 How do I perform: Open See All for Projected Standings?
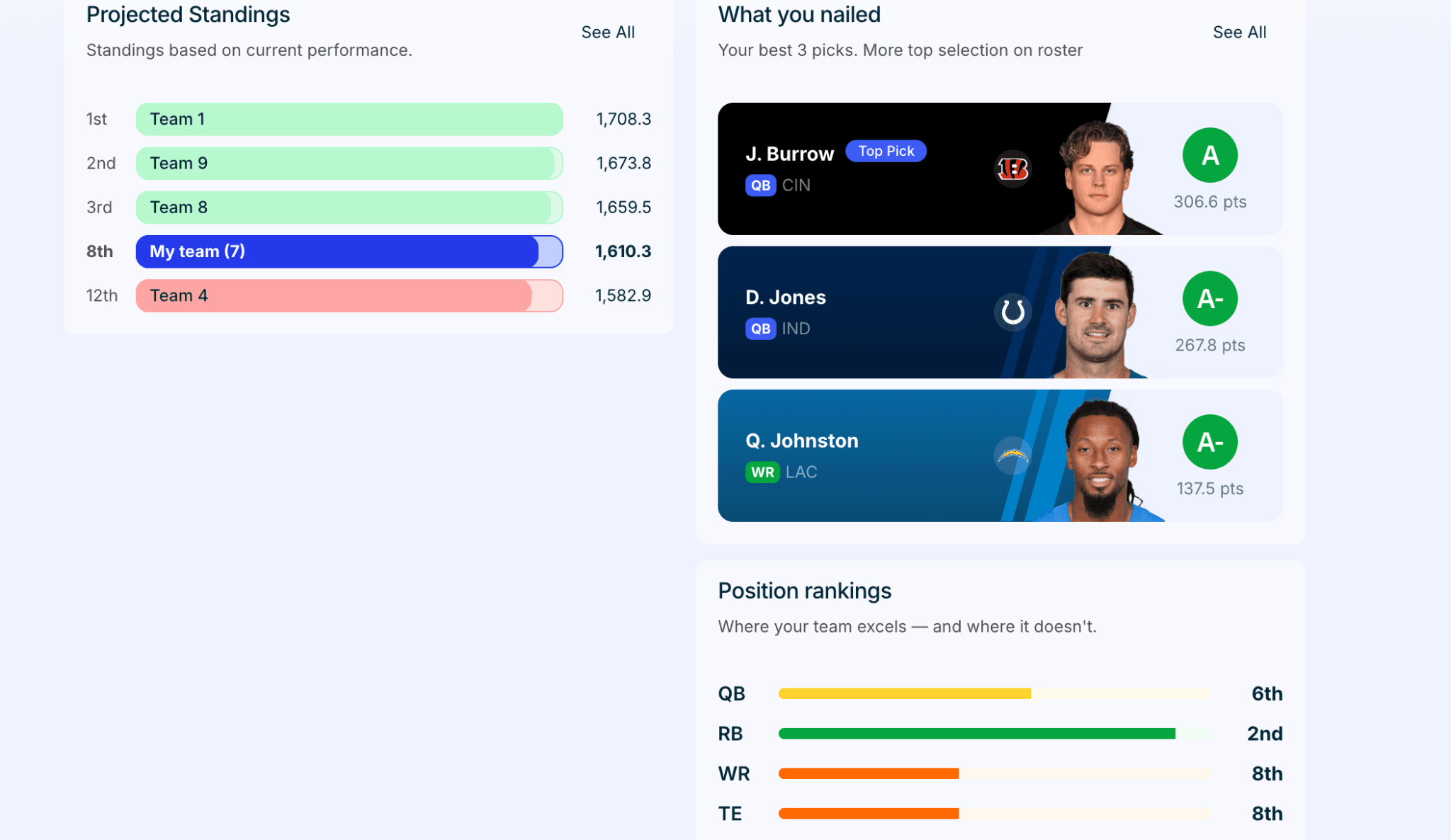608,33
